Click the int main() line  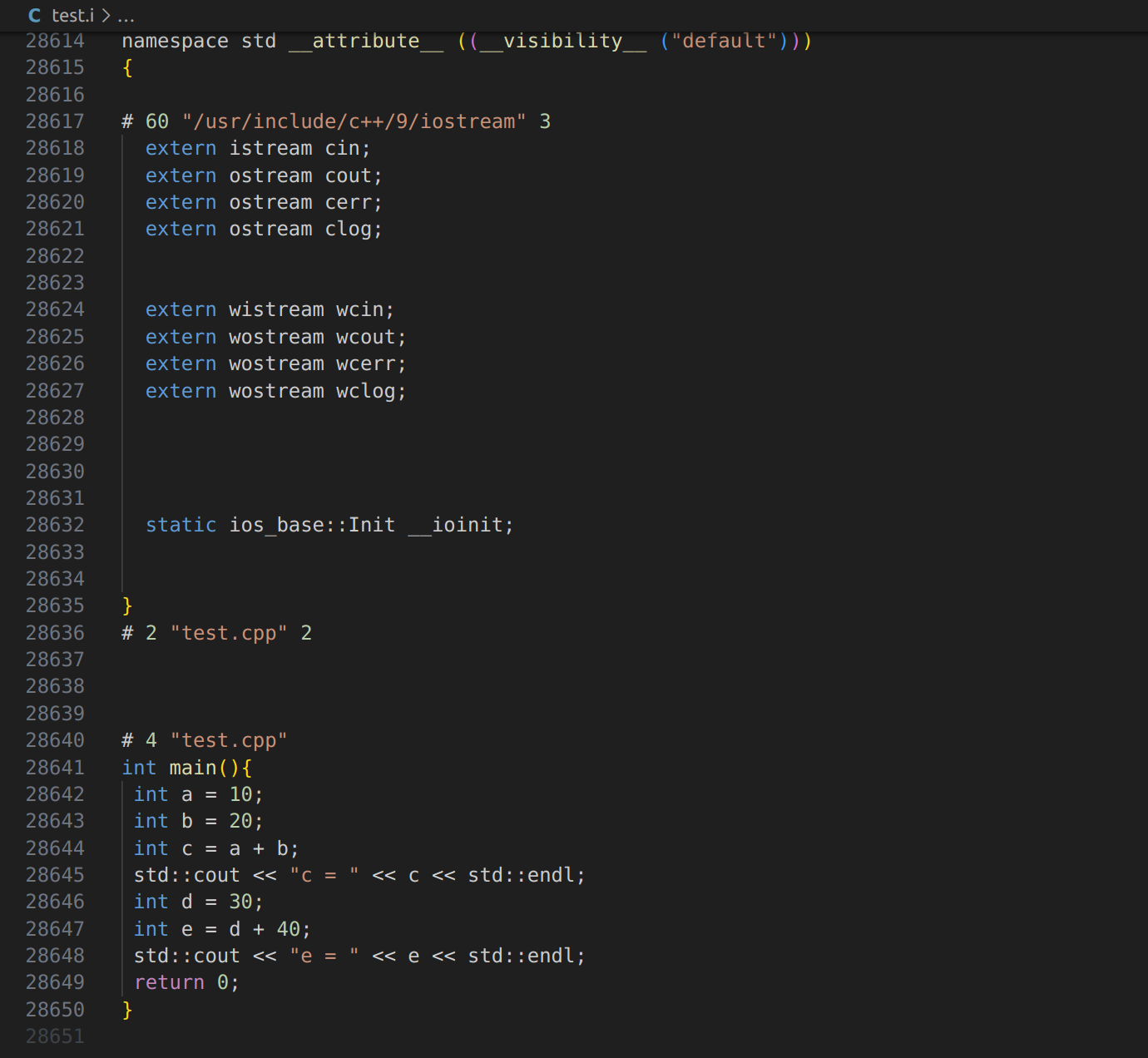tap(187, 767)
